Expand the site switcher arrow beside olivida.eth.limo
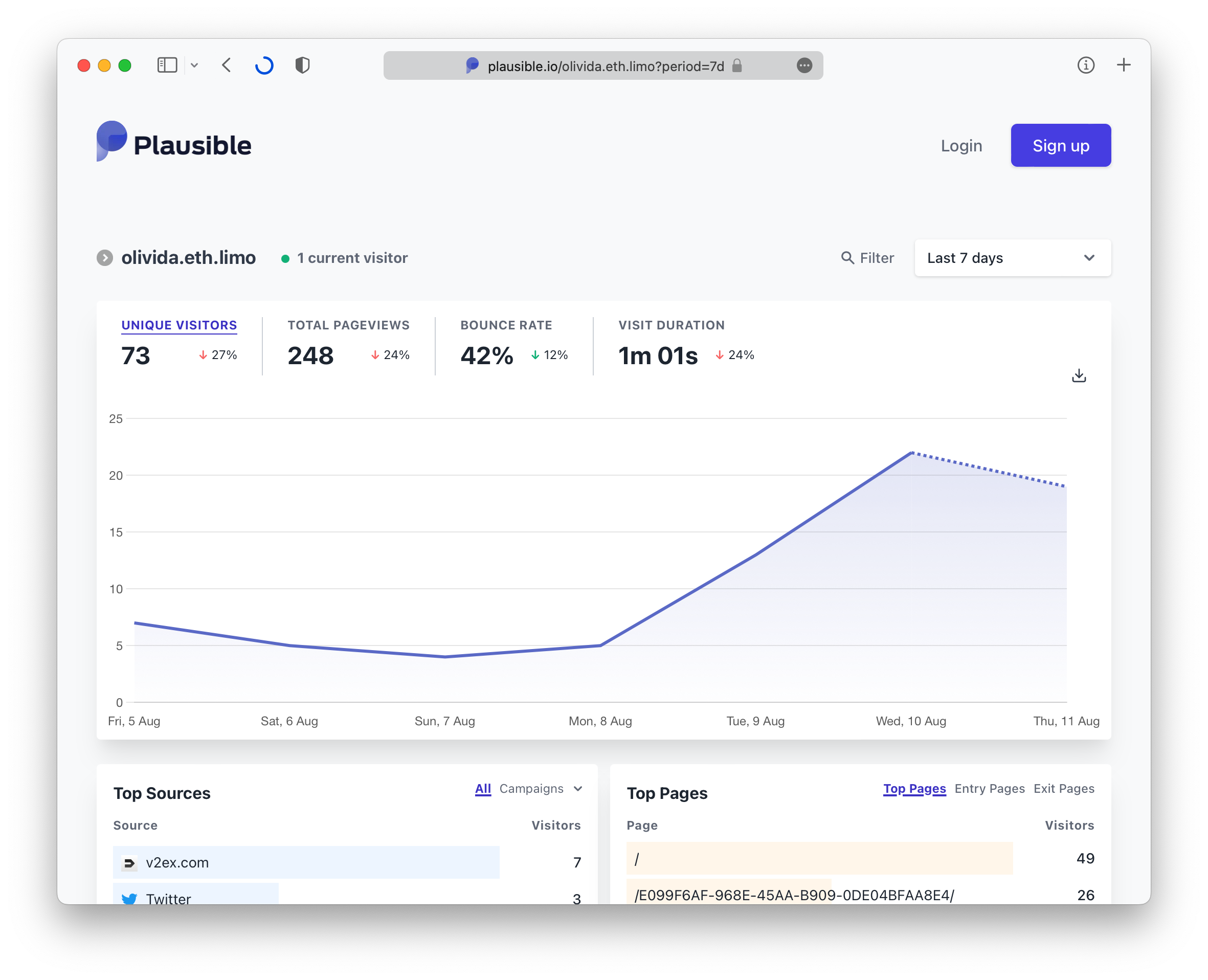Image resolution: width=1208 pixels, height=980 pixels. [105, 258]
